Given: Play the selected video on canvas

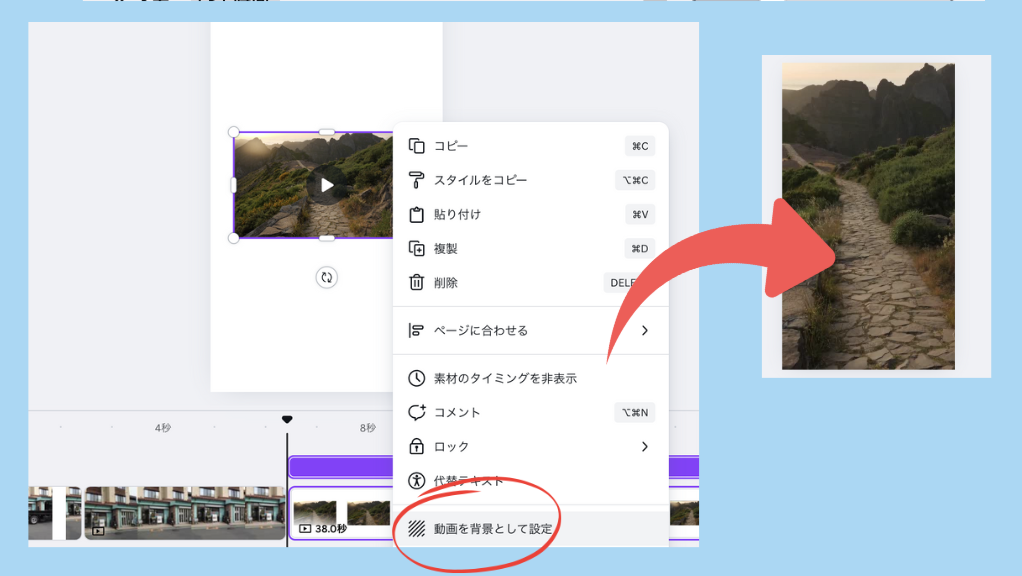Looking at the screenshot, I should [x=327, y=186].
